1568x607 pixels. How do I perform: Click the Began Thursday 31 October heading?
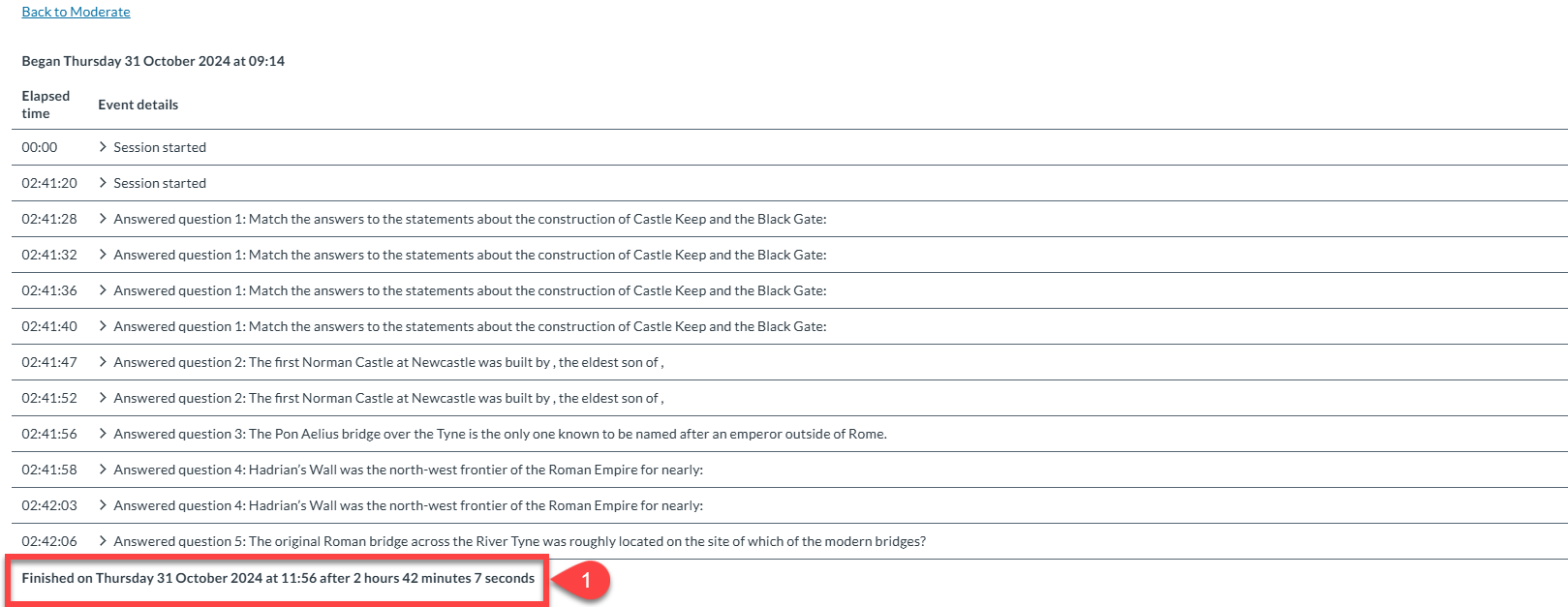[153, 61]
